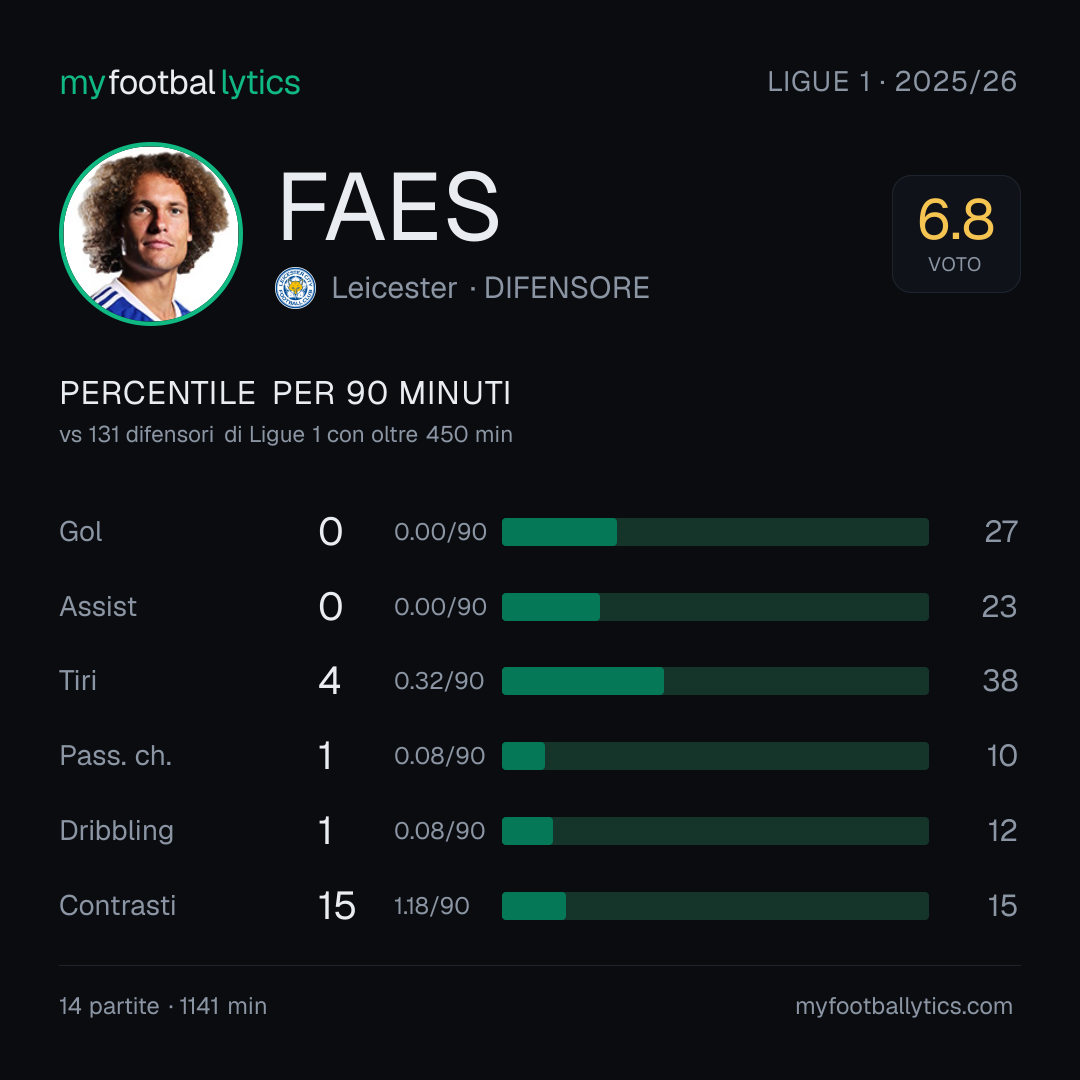Select the Ligue 1 2025/26 season label
1080x1080 pixels.
pyautogui.click(x=892, y=82)
